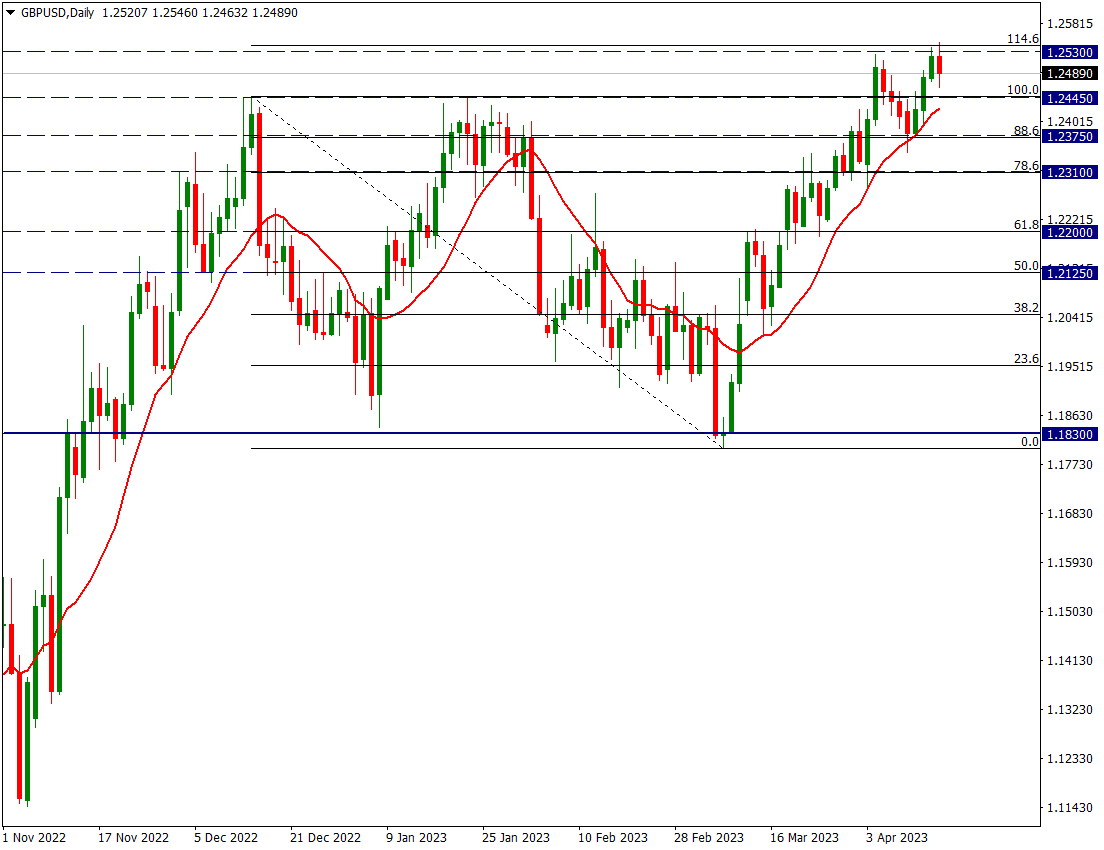Click the 1.13230 price axis value
Viewport: 1104px width, 850px height.
[1070, 709]
